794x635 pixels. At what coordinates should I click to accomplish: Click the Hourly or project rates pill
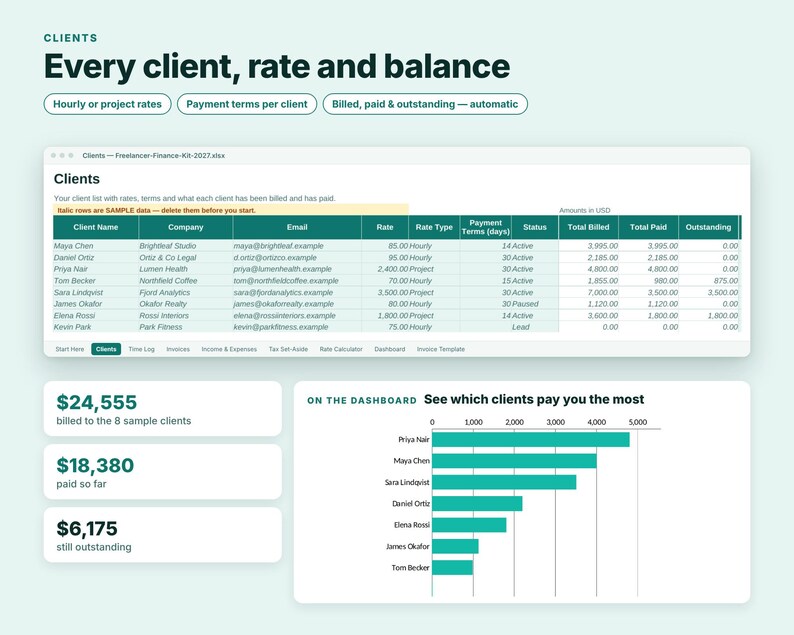click(x=107, y=104)
